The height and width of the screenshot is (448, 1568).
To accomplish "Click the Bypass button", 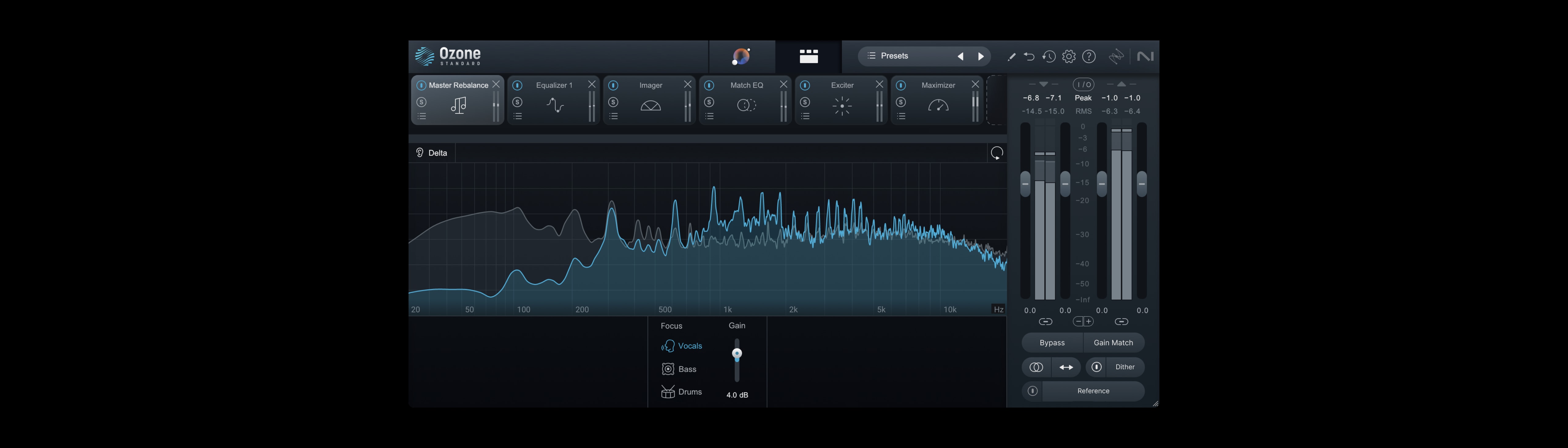I will click(x=1052, y=343).
